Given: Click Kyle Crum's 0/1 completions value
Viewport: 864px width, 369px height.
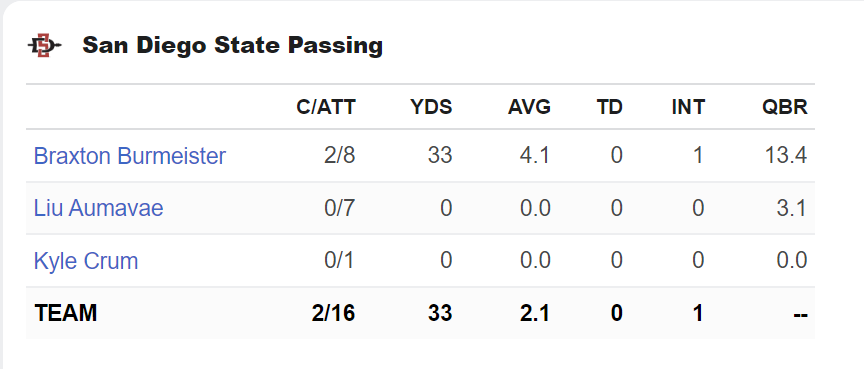Looking at the screenshot, I should pyautogui.click(x=339, y=261).
